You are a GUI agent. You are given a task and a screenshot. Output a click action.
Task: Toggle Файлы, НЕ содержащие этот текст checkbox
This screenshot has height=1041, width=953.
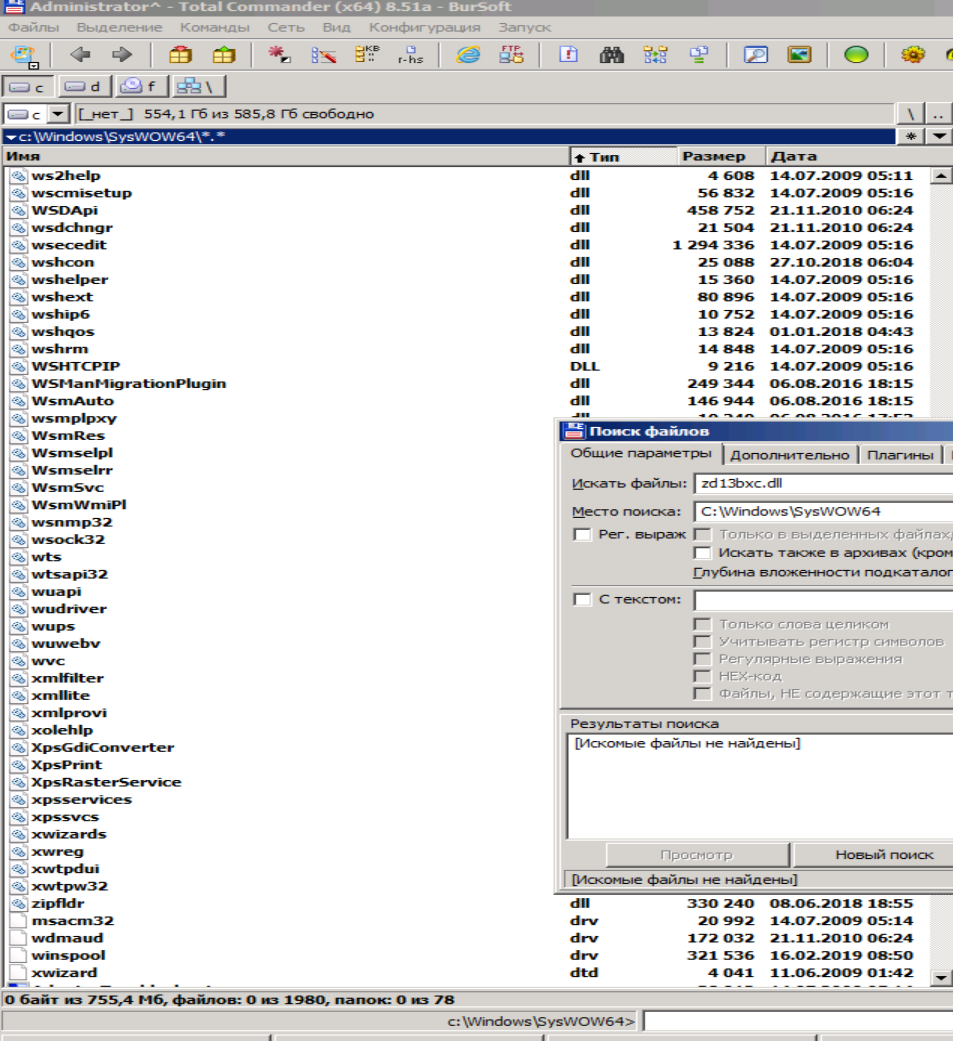coord(702,694)
